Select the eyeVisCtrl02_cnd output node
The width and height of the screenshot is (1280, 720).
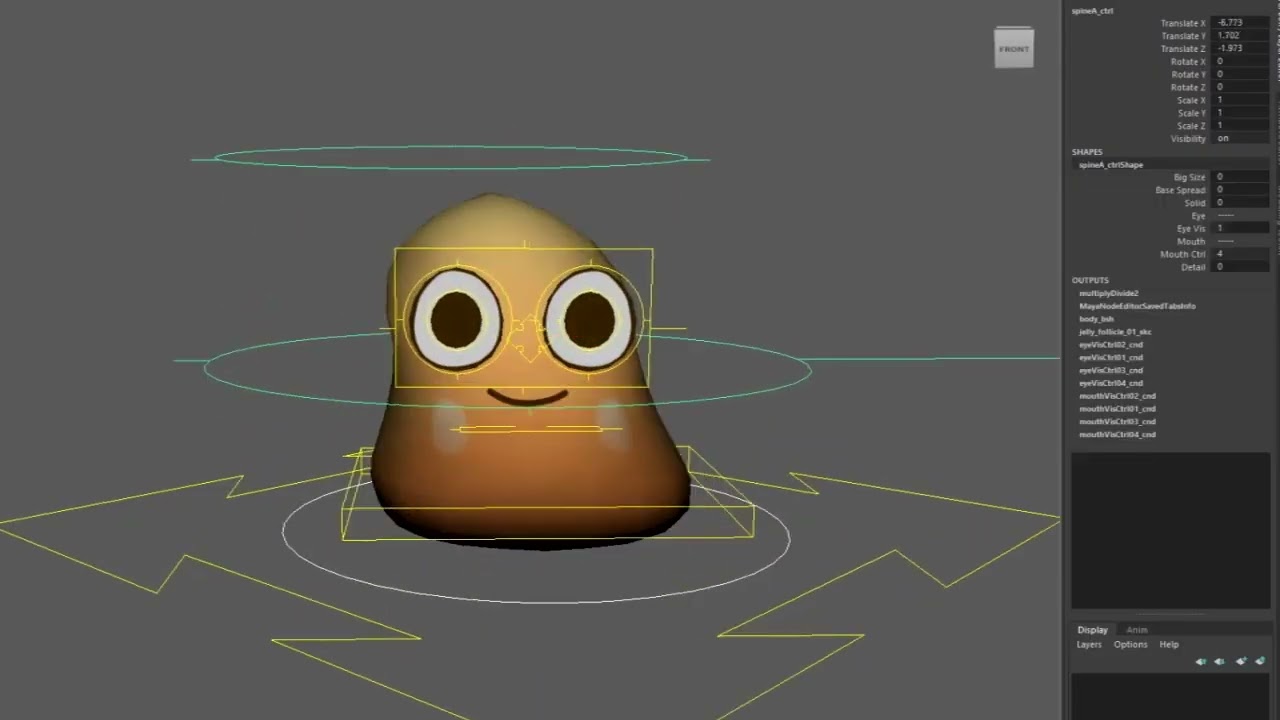[x=1111, y=345]
